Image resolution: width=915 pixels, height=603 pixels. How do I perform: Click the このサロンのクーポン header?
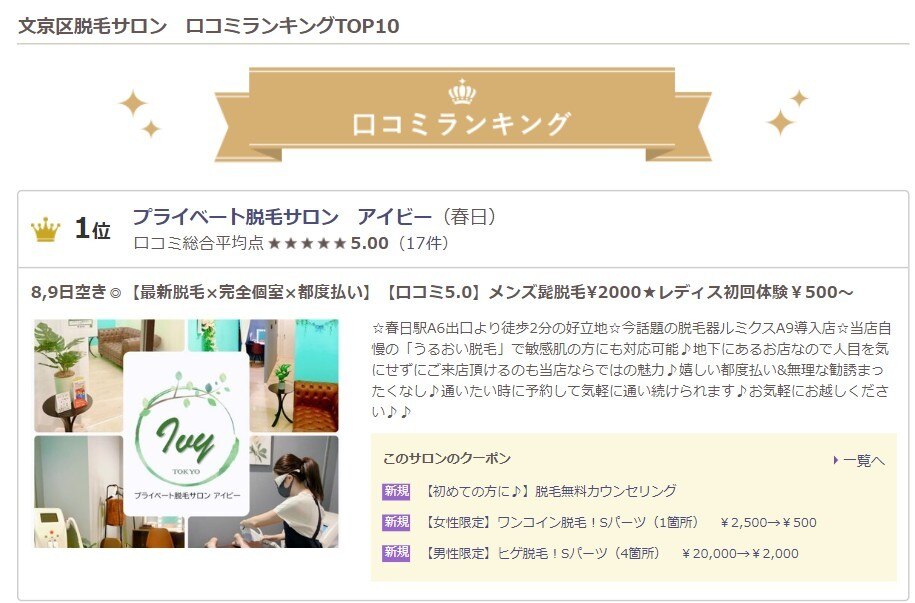[x=446, y=459]
